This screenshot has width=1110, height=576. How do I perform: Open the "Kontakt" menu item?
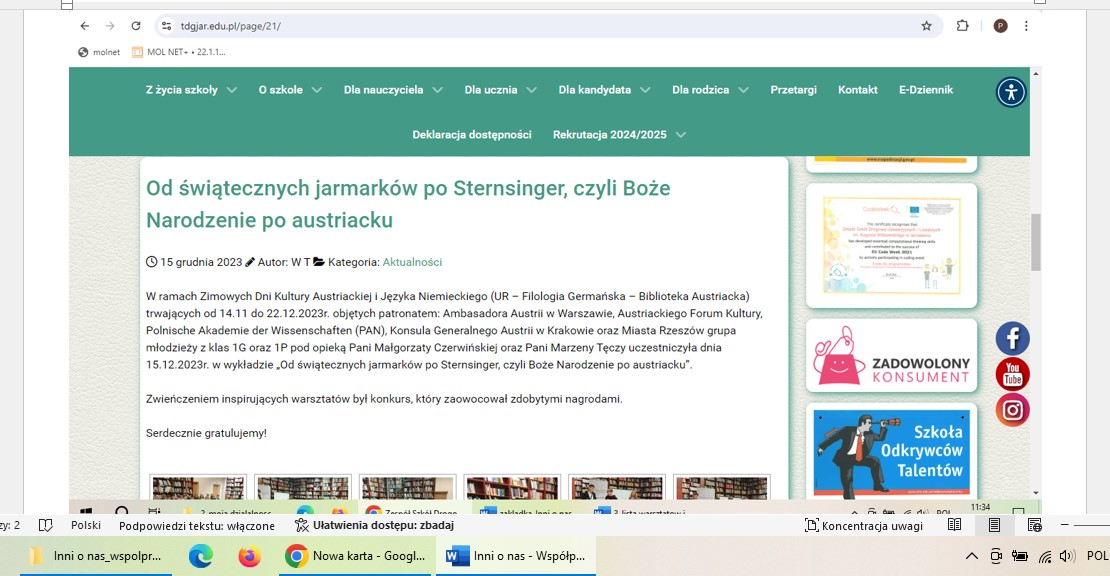[x=857, y=90]
